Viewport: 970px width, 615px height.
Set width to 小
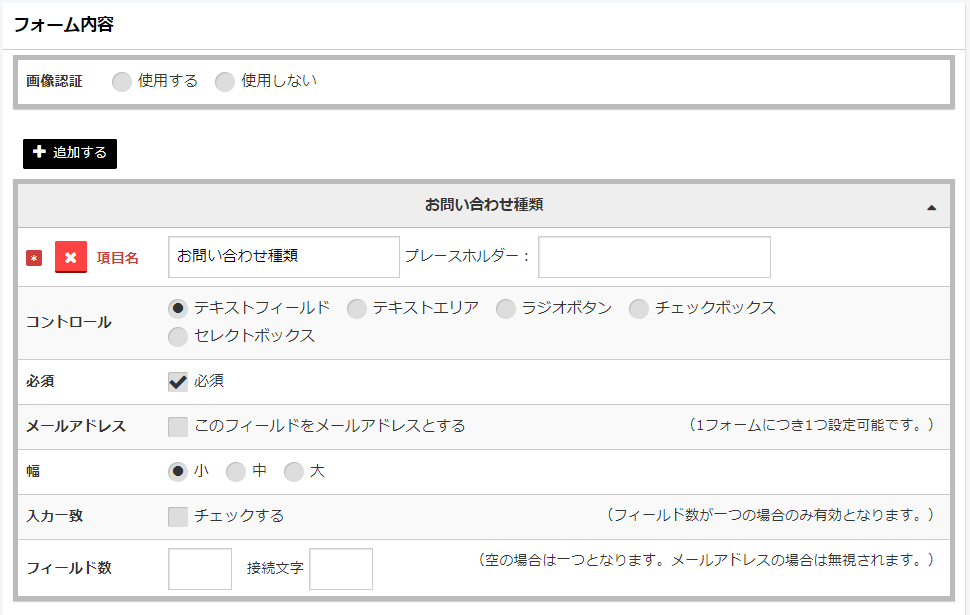point(178,471)
